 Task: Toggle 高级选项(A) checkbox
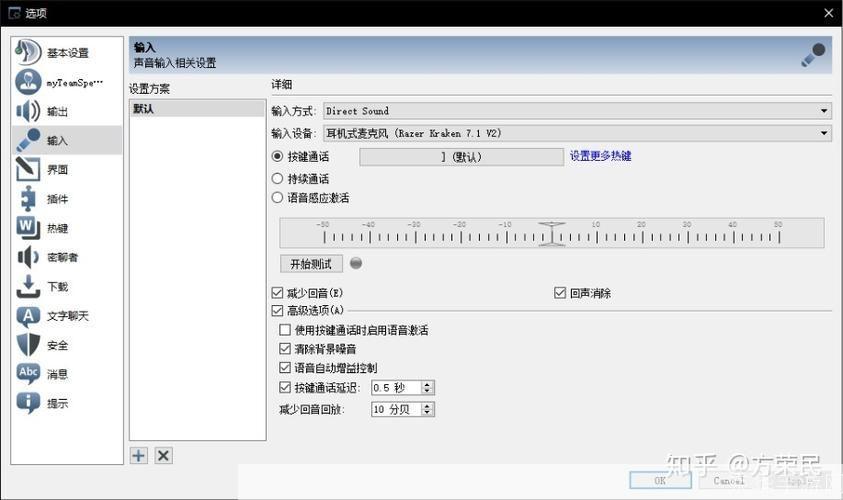[277, 310]
